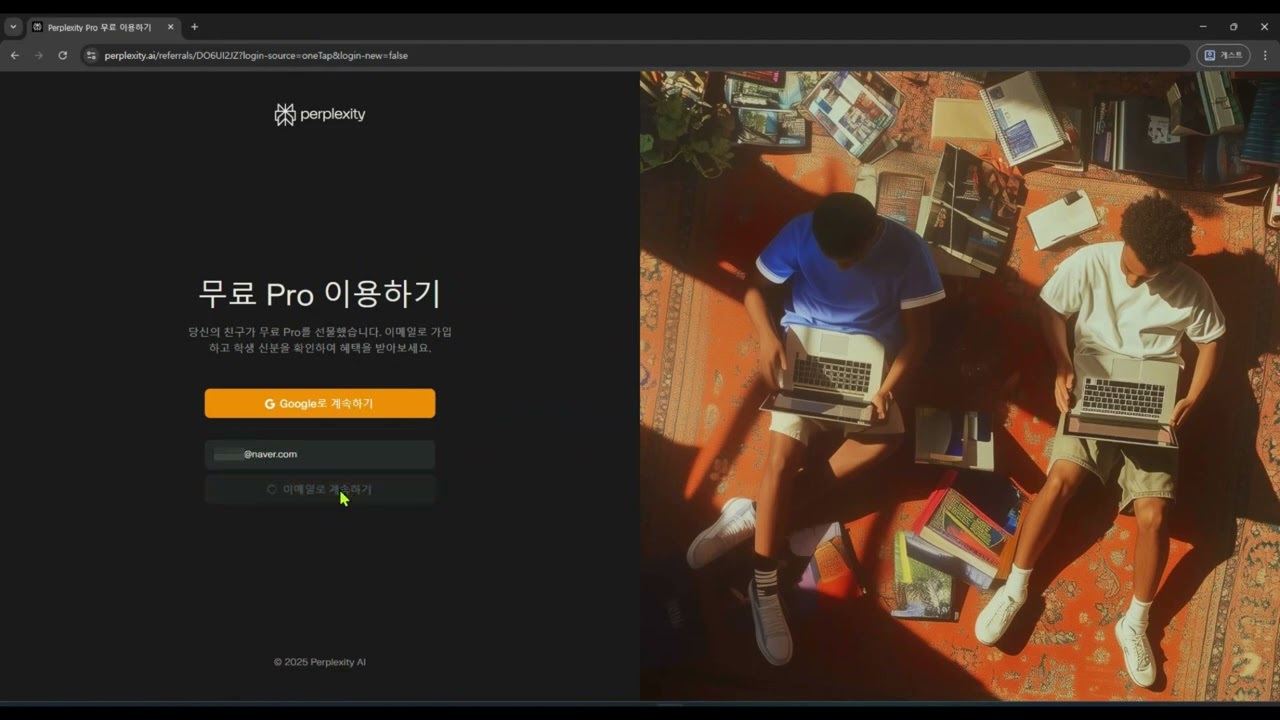The width and height of the screenshot is (1280, 720).
Task: Open a new tab with plus button
Action: [x=194, y=27]
